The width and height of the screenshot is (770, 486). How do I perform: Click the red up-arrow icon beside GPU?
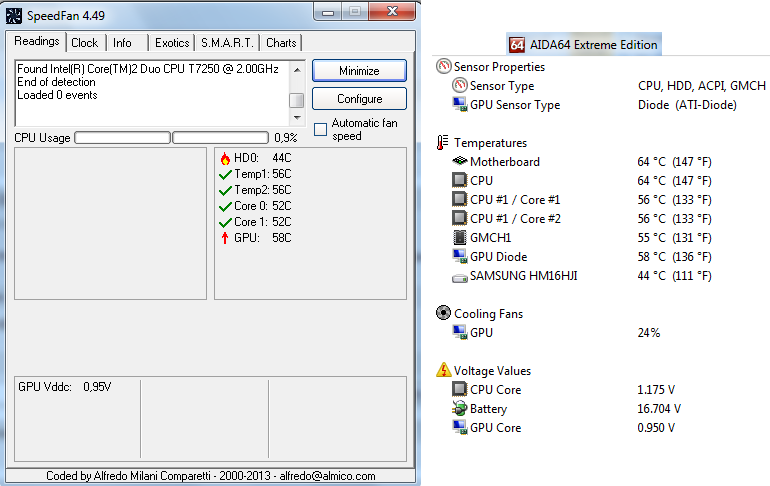click(x=225, y=238)
